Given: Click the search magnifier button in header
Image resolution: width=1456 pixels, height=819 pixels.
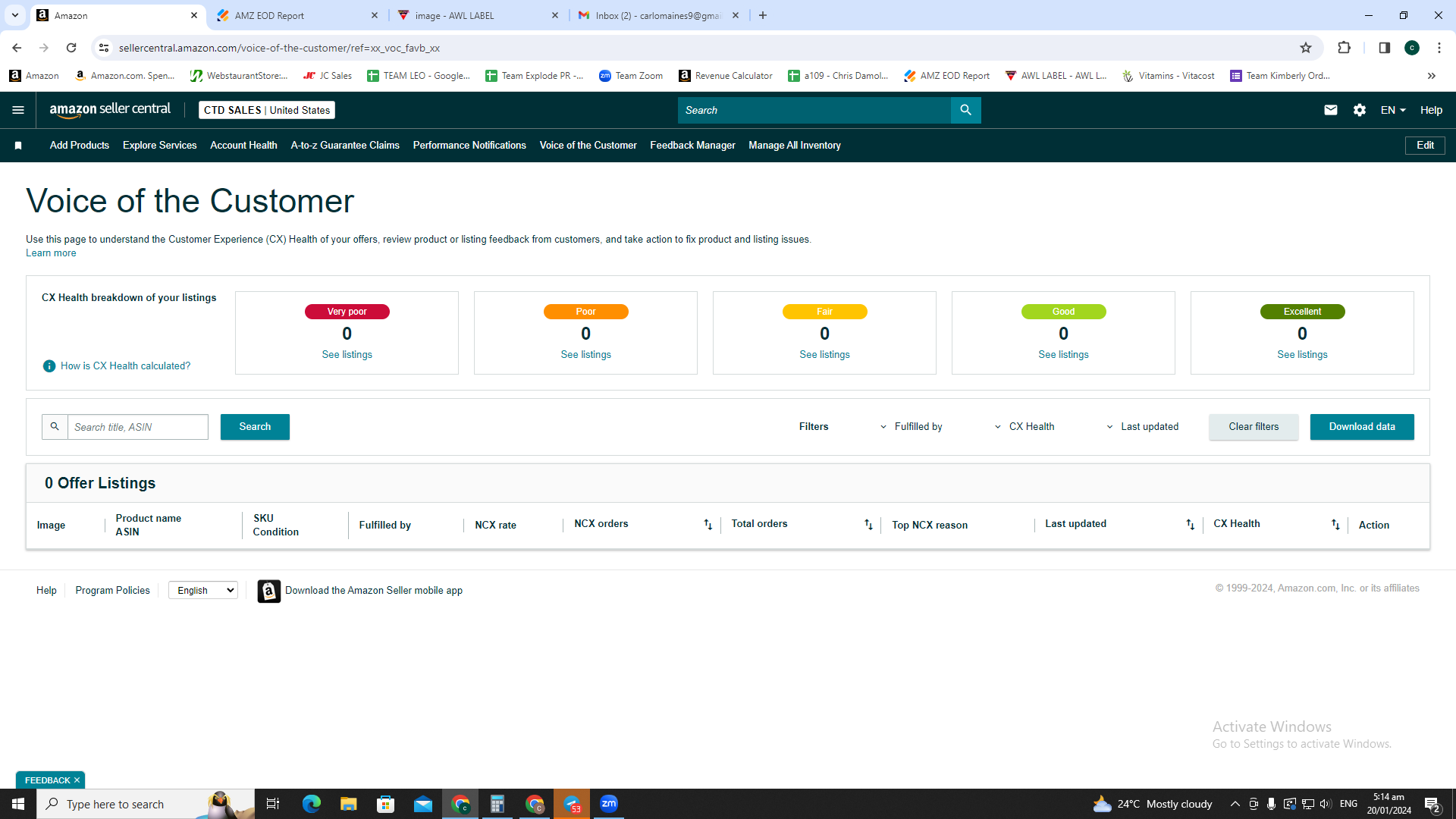Looking at the screenshot, I should coord(965,110).
